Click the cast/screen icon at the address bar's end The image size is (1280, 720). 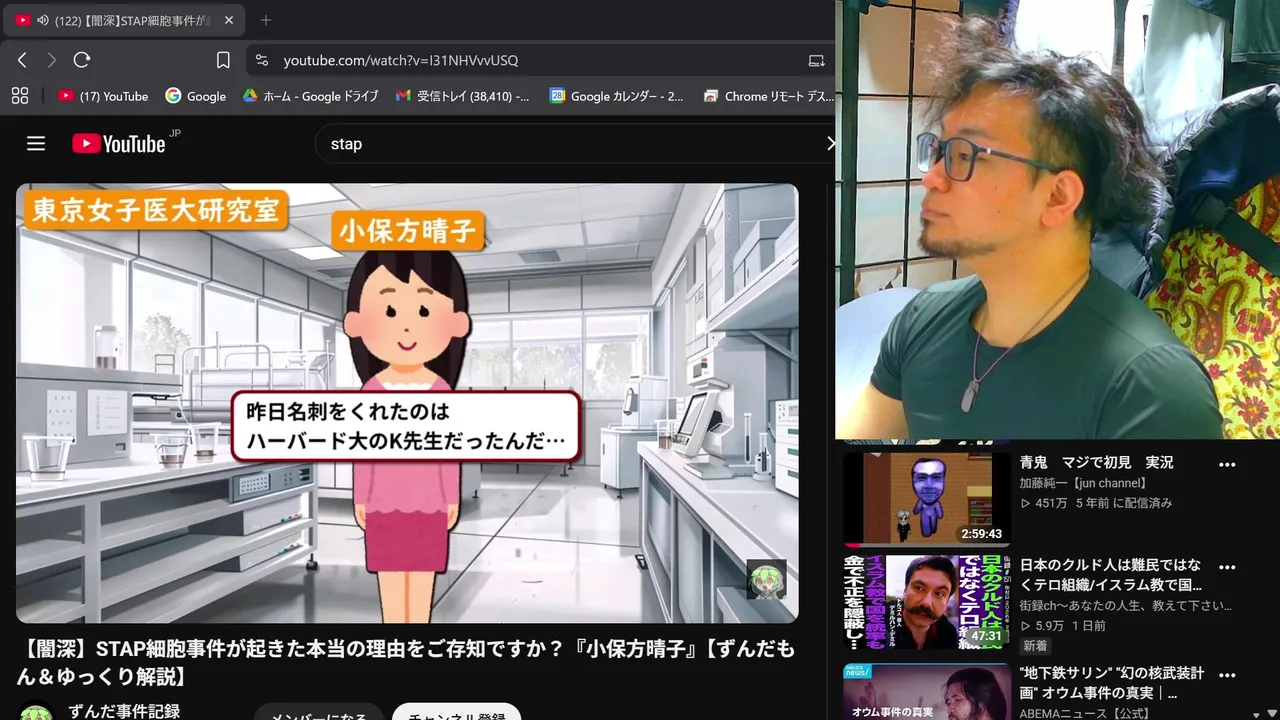[x=816, y=60]
